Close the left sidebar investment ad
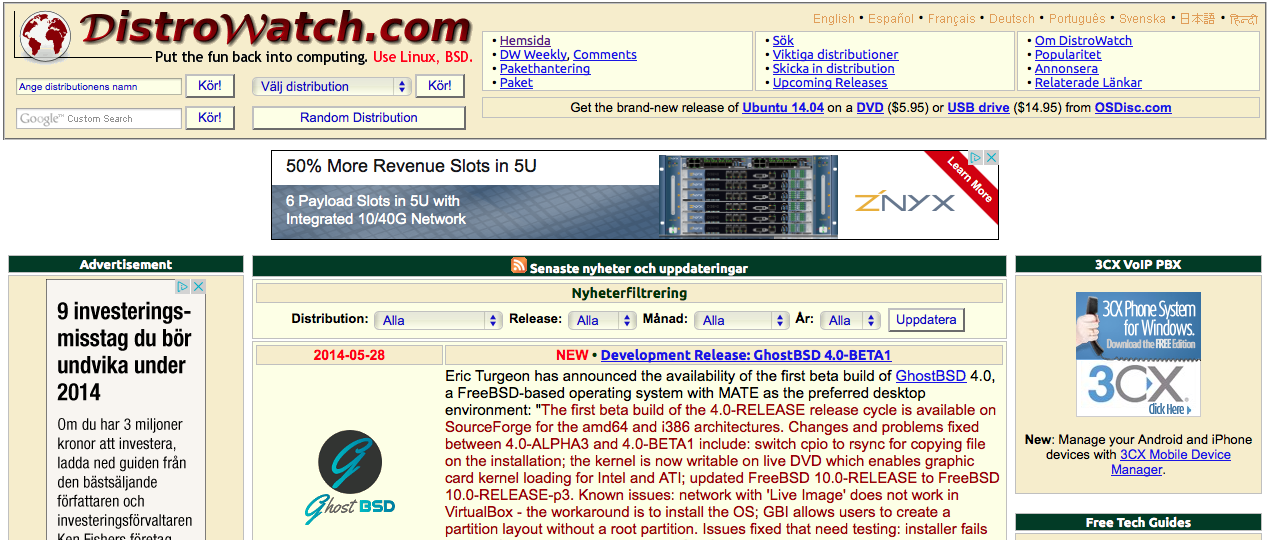The width and height of the screenshot is (1267, 540). pos(198,287)
